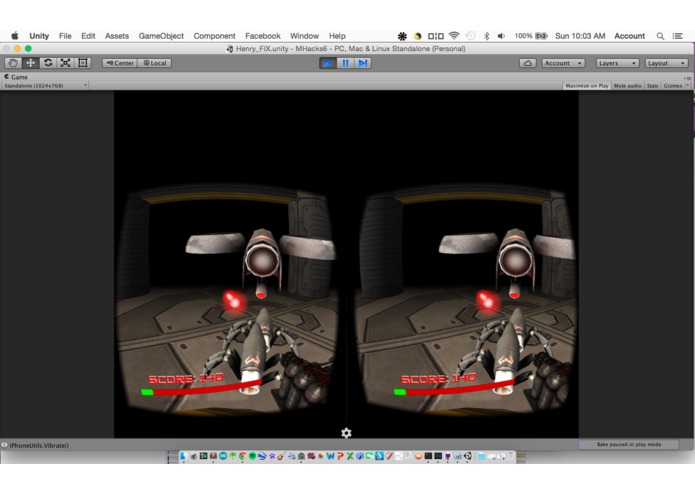695x494 pixels.
Task: Open the Apple menu
Action: tap(15, 35)
